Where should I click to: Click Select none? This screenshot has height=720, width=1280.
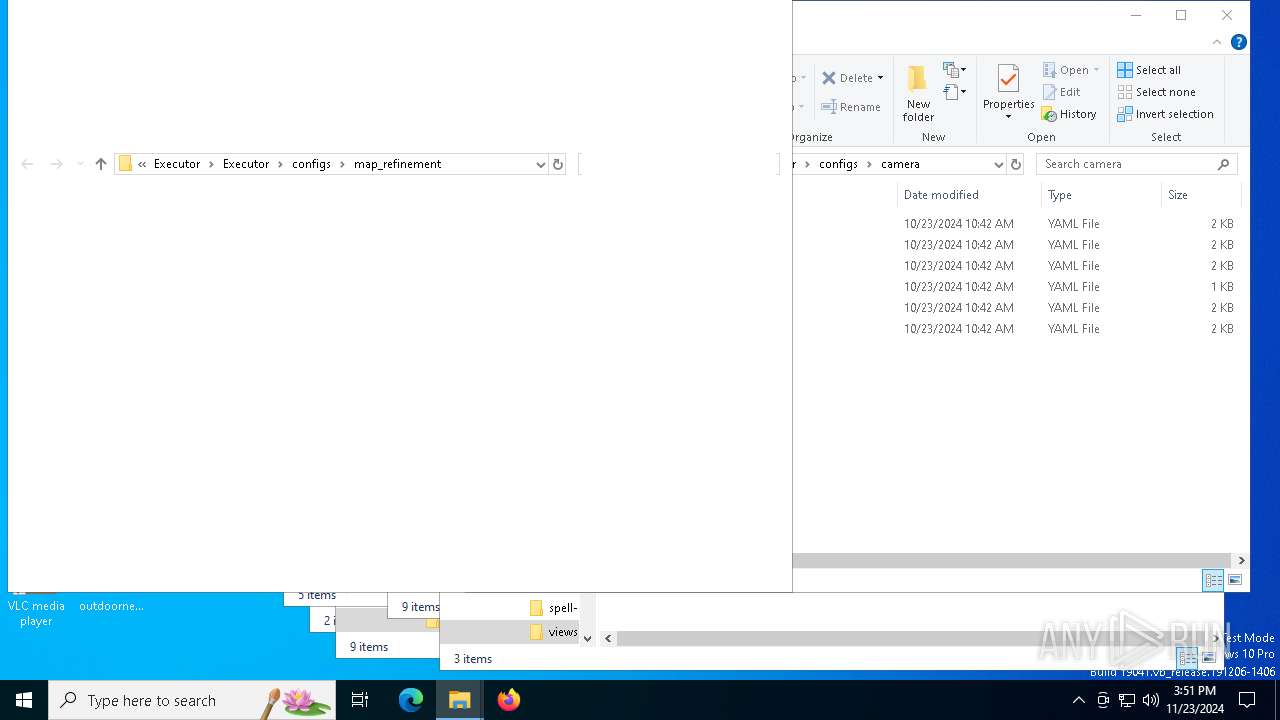click(1156, 92)
